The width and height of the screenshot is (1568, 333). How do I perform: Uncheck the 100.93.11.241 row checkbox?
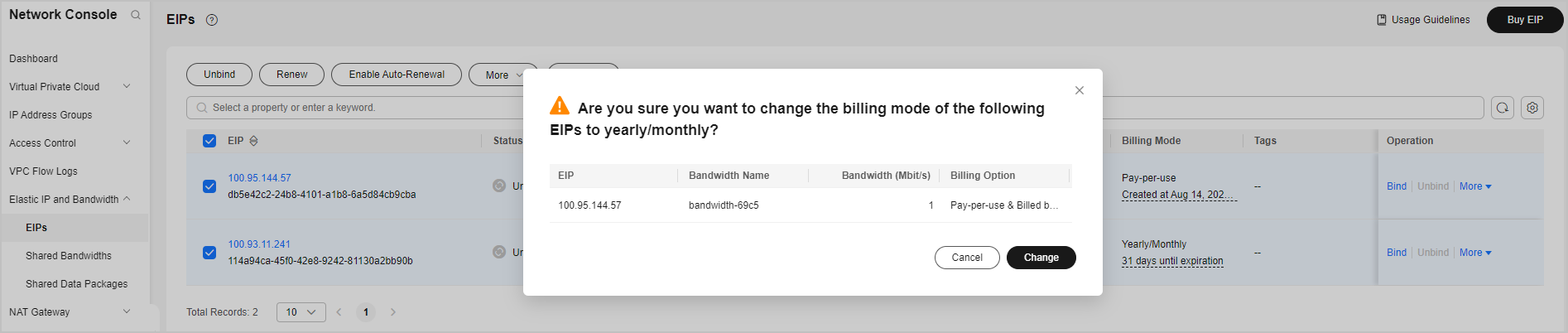(x=209, y=253)
